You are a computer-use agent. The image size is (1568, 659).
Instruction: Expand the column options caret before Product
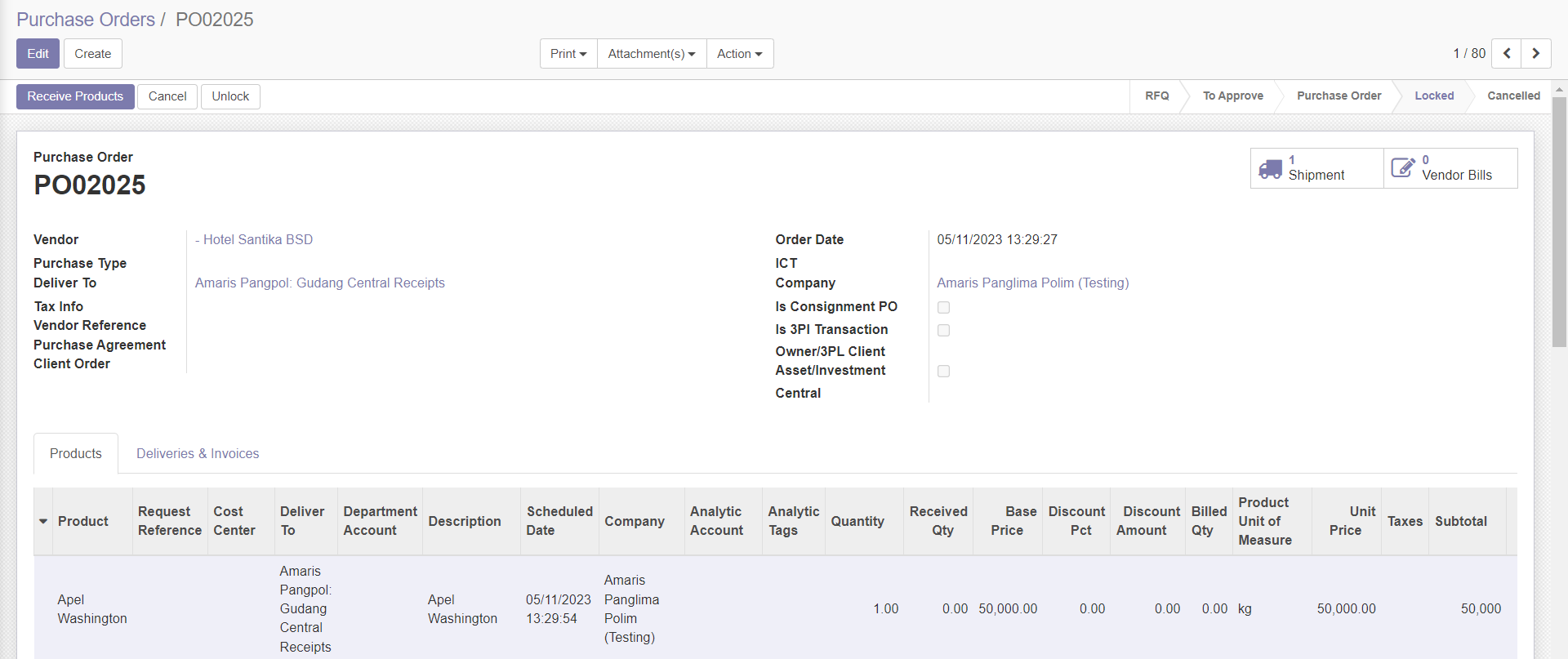43,521
